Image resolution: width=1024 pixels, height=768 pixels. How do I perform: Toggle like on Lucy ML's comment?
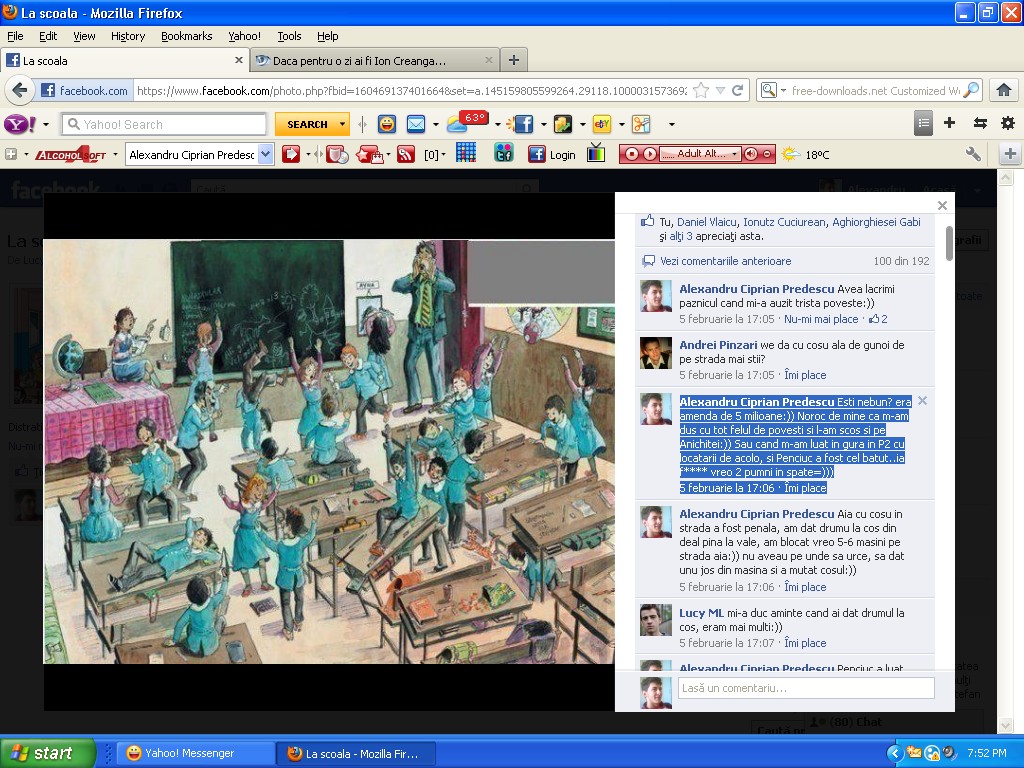805,643
